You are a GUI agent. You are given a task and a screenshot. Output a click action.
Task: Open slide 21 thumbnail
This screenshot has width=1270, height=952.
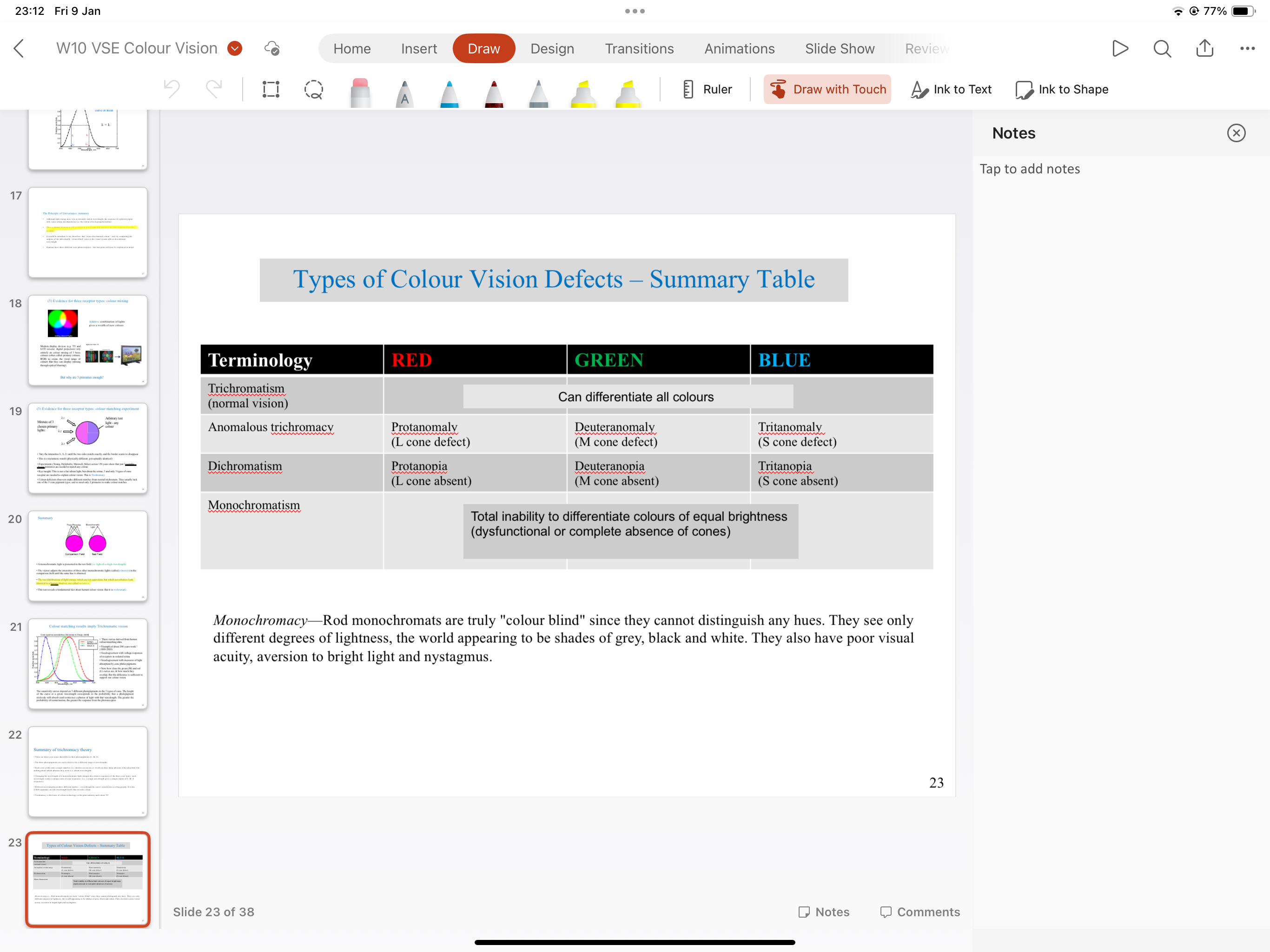click(88, 664)
